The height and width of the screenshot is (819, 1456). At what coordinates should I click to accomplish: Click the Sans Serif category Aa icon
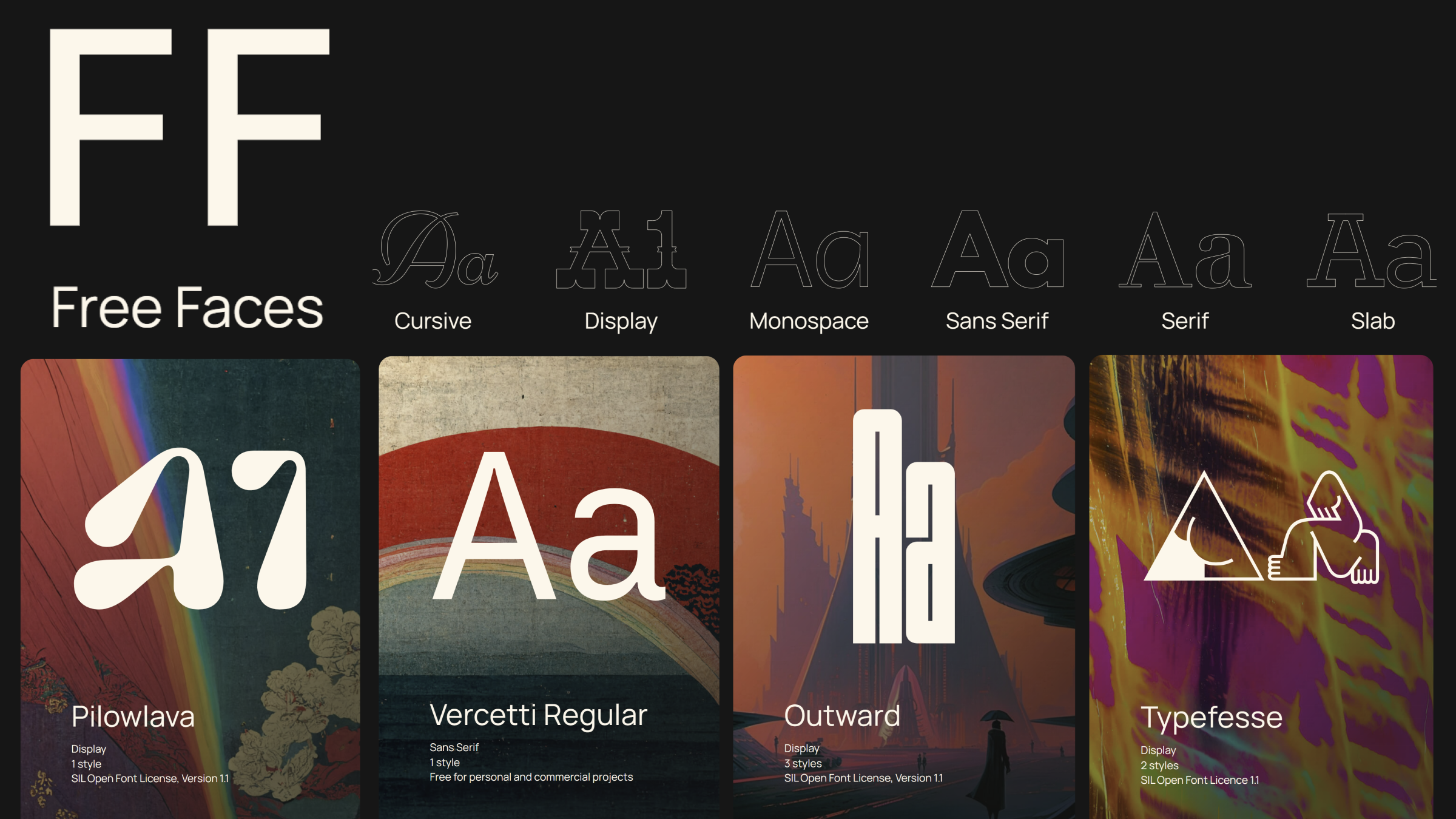pyautogui.click(x=997, y=249)
